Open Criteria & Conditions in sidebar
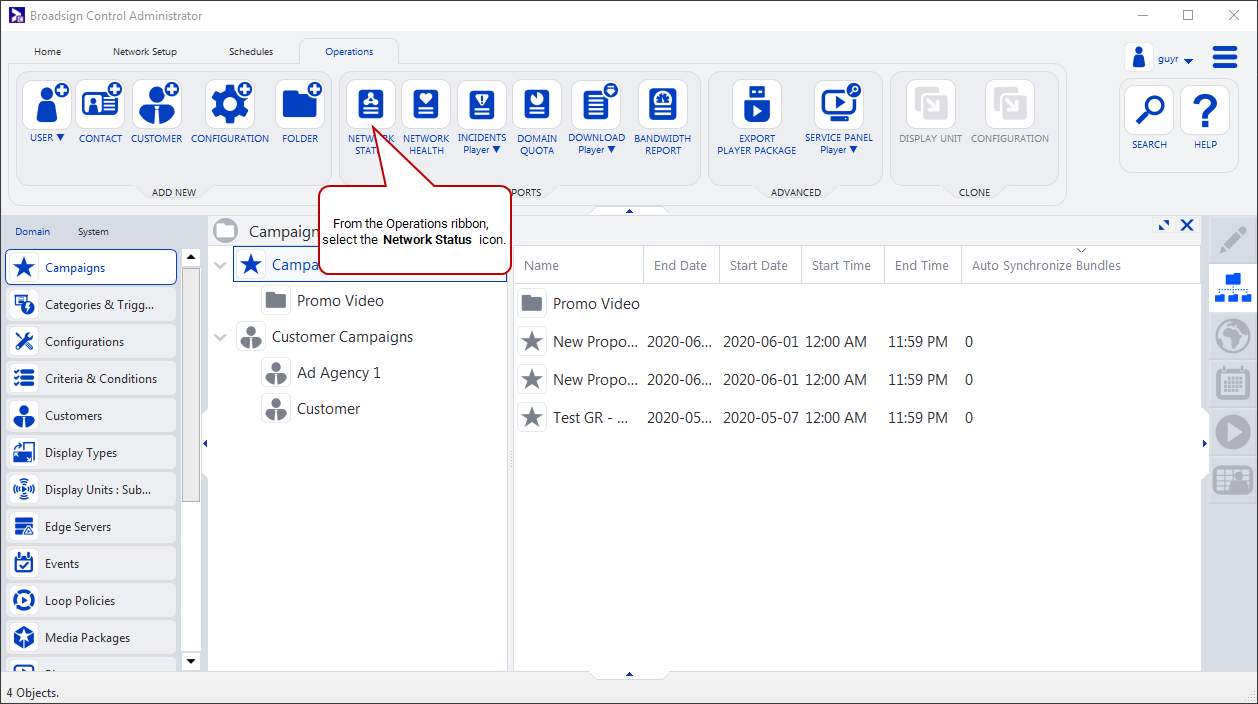The height and width of the screenshot is (704, 1258). click(x=91, y=379)
